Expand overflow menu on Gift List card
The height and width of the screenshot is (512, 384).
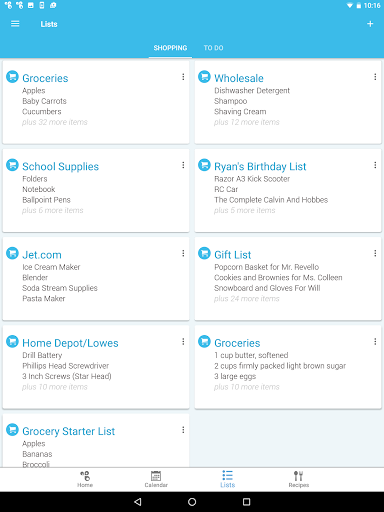click(x=375, y=253)
